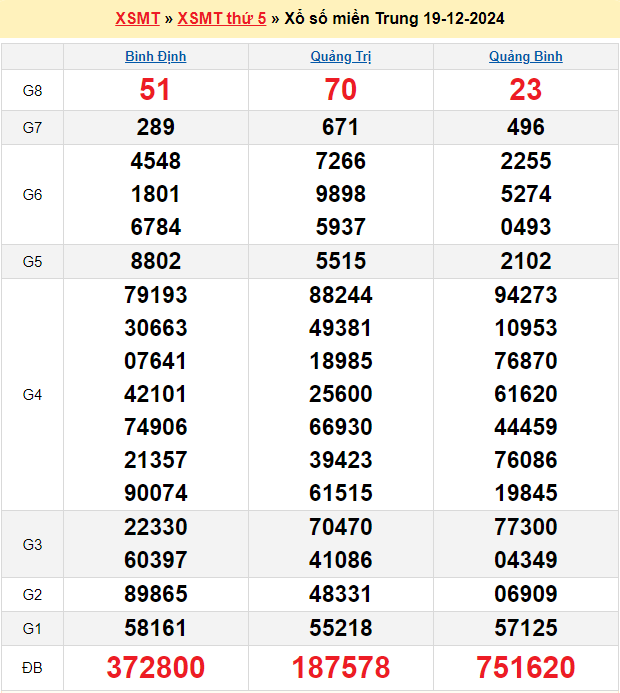The width and height of the screenshot is (620, 693).
Task: Select G1 number 55218 in Quảng Trị
Action: [340, 628]
